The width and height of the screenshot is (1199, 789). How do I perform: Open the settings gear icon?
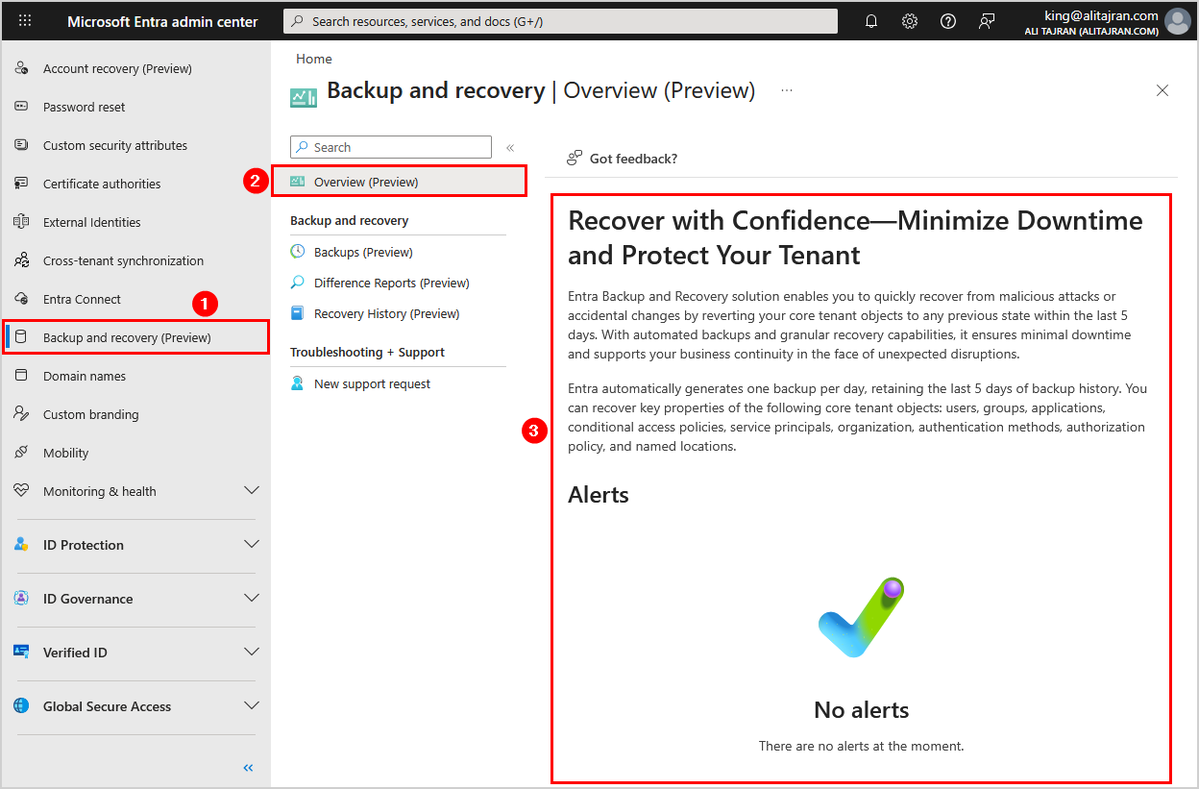coord(909,21)
